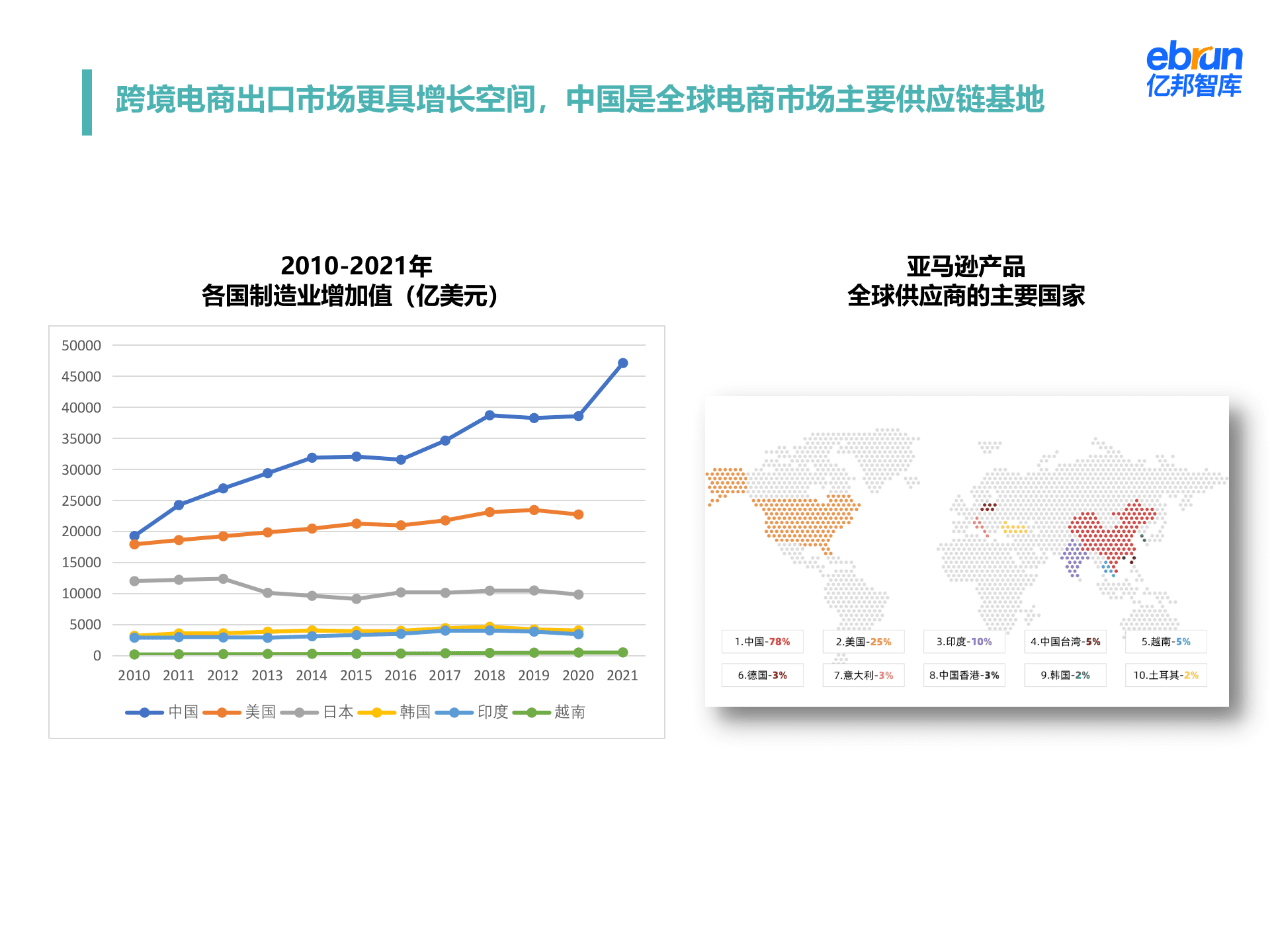Toggle the 1.中国-78% label box
Screen dimensions: 1270x952
click(x=761, y=641)
